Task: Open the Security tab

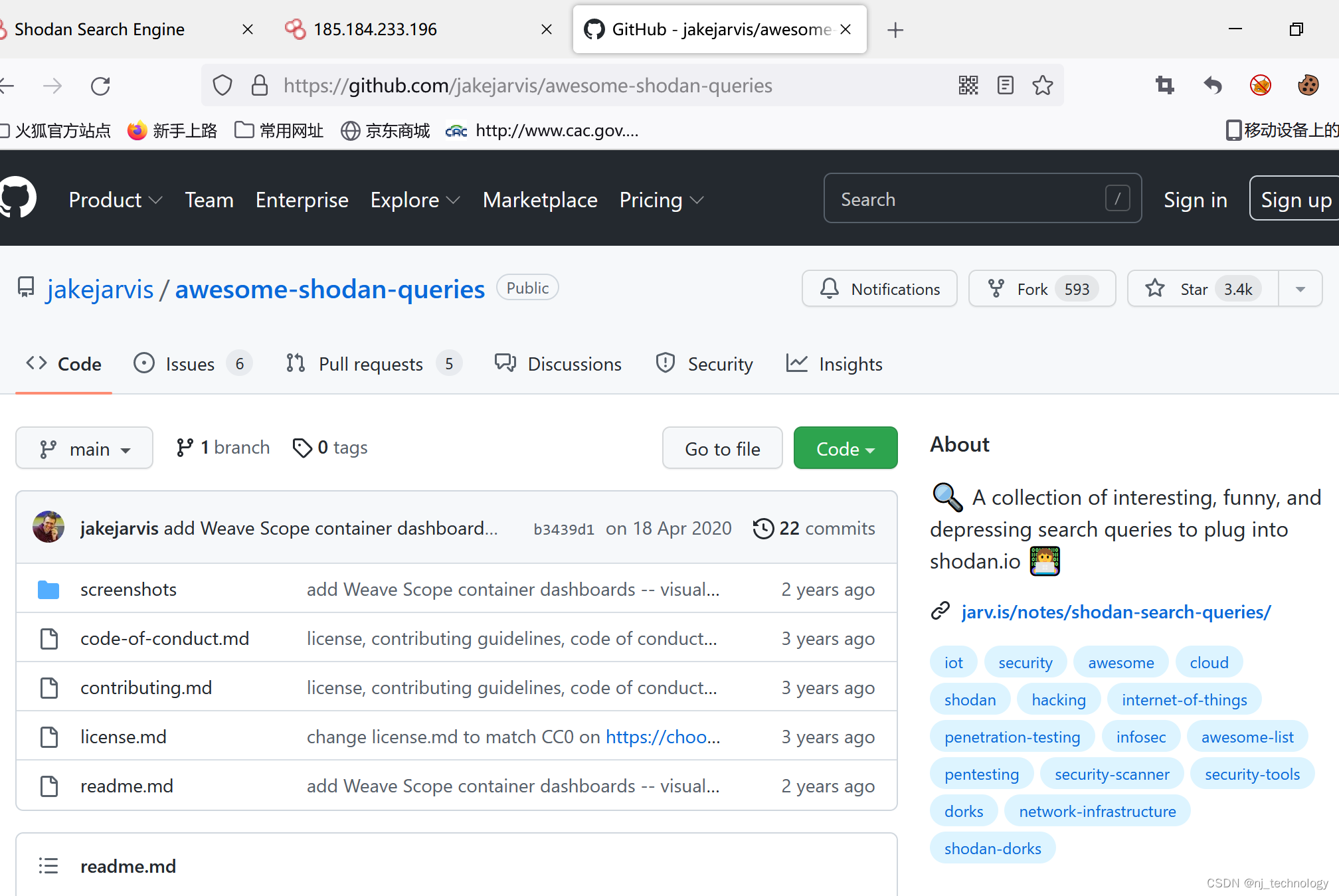Action: 704,364
